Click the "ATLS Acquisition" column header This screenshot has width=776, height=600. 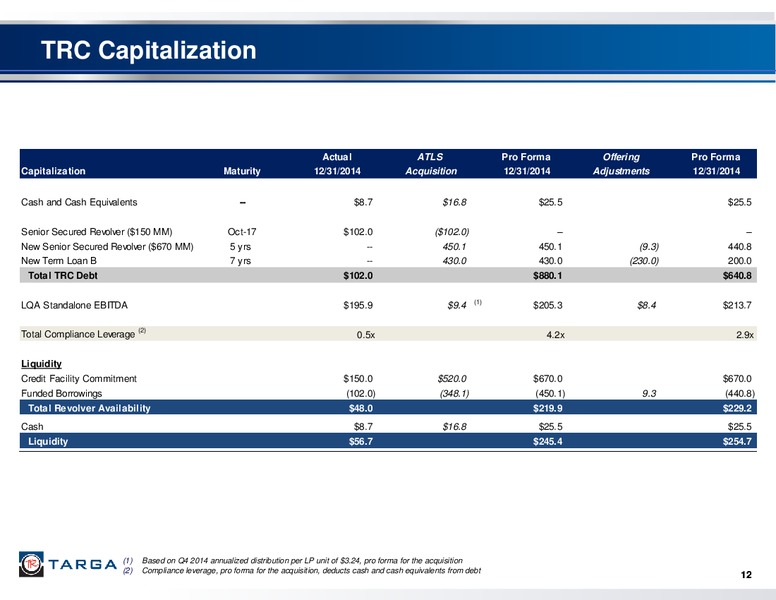pyautogui.click(x=431, y=164)
